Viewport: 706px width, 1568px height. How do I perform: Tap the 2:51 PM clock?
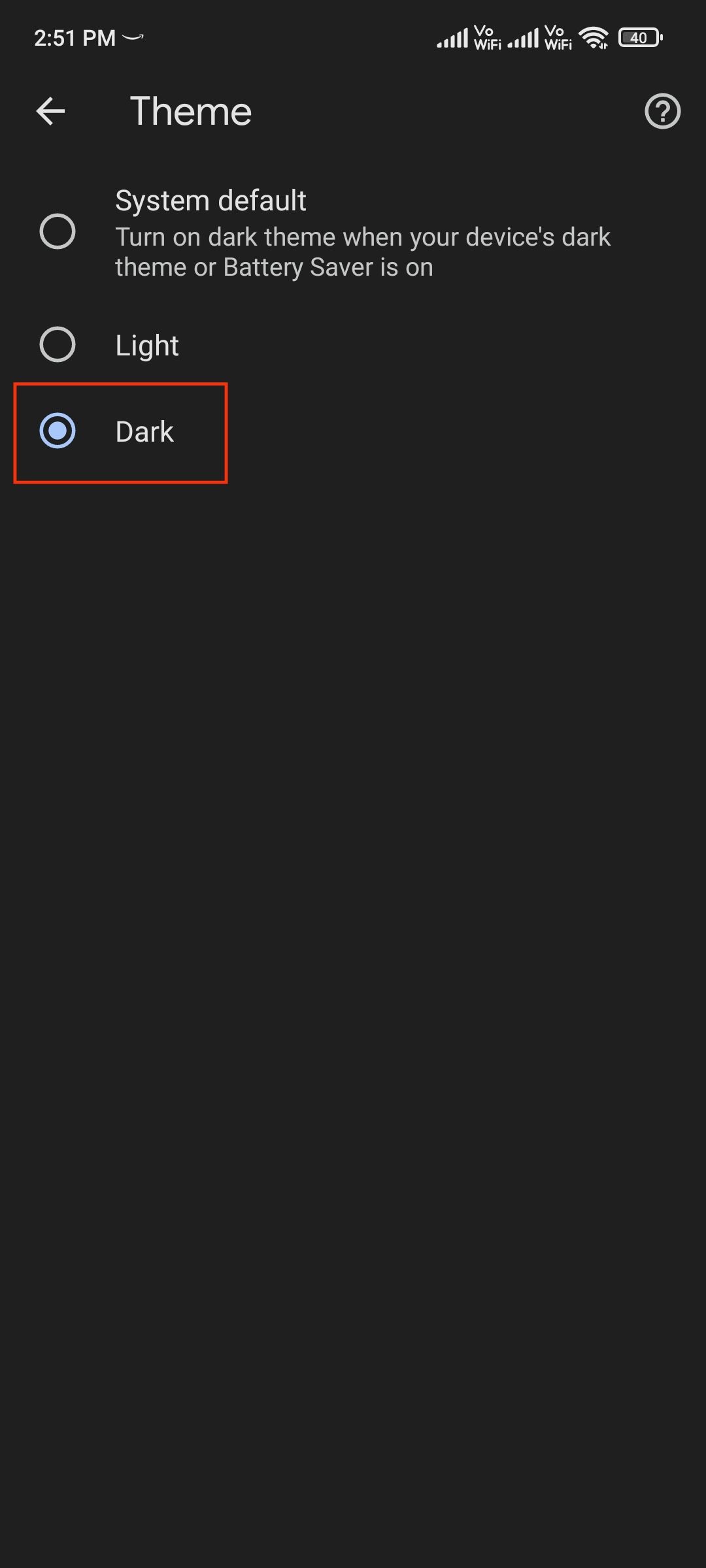coord(75,38)
